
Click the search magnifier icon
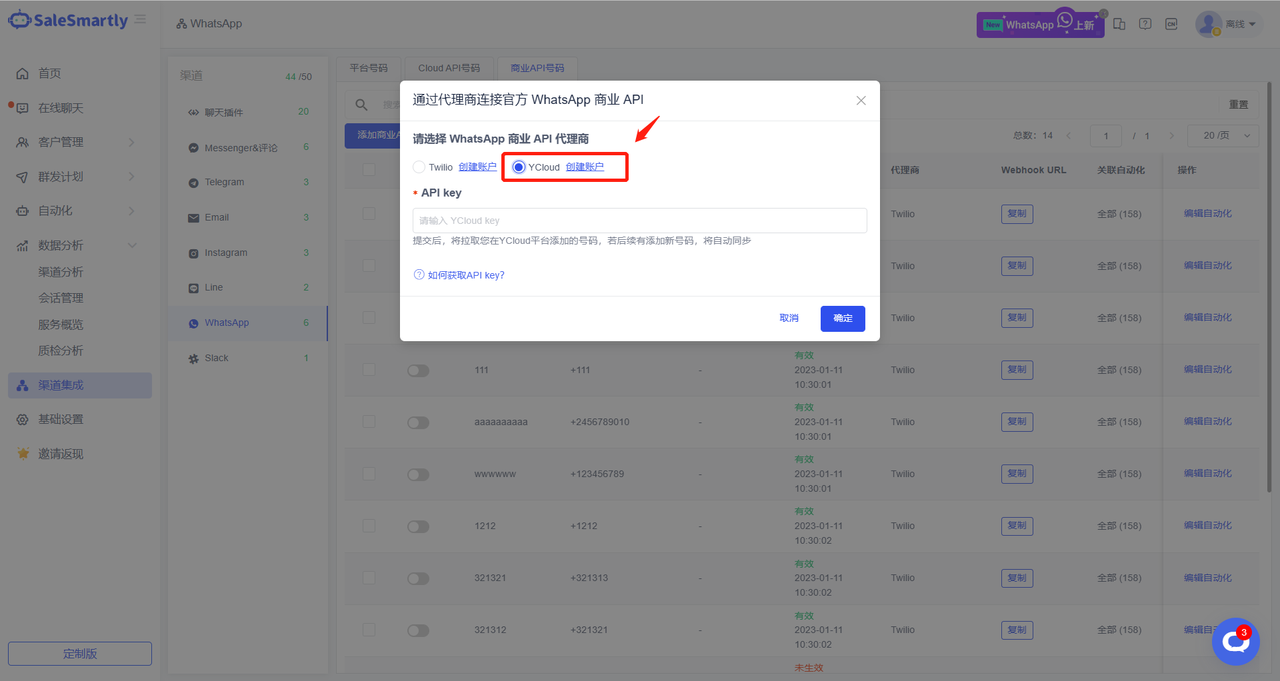point(362,105)
